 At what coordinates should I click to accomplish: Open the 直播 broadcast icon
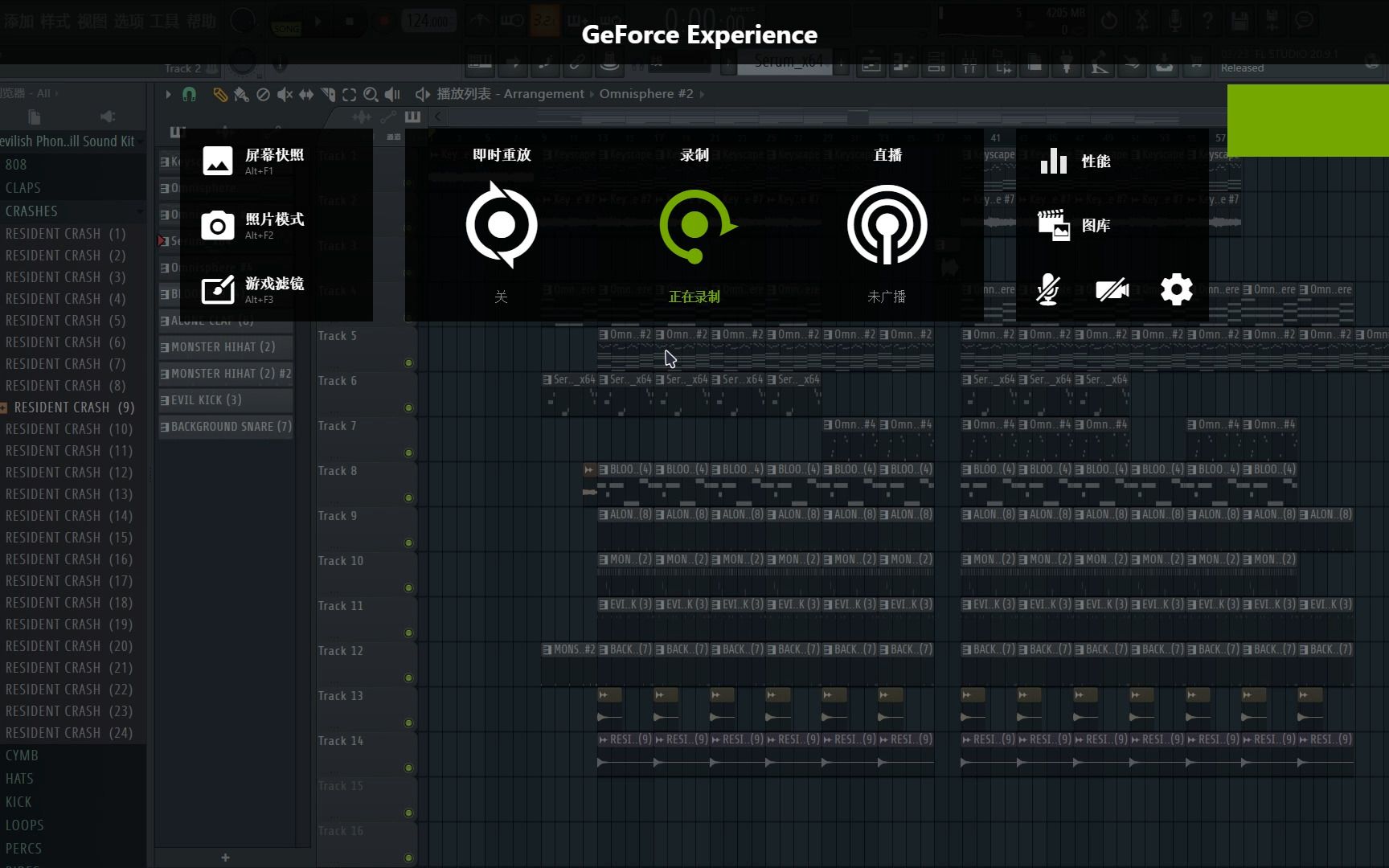pyautogui.click(x=887, y=225)
